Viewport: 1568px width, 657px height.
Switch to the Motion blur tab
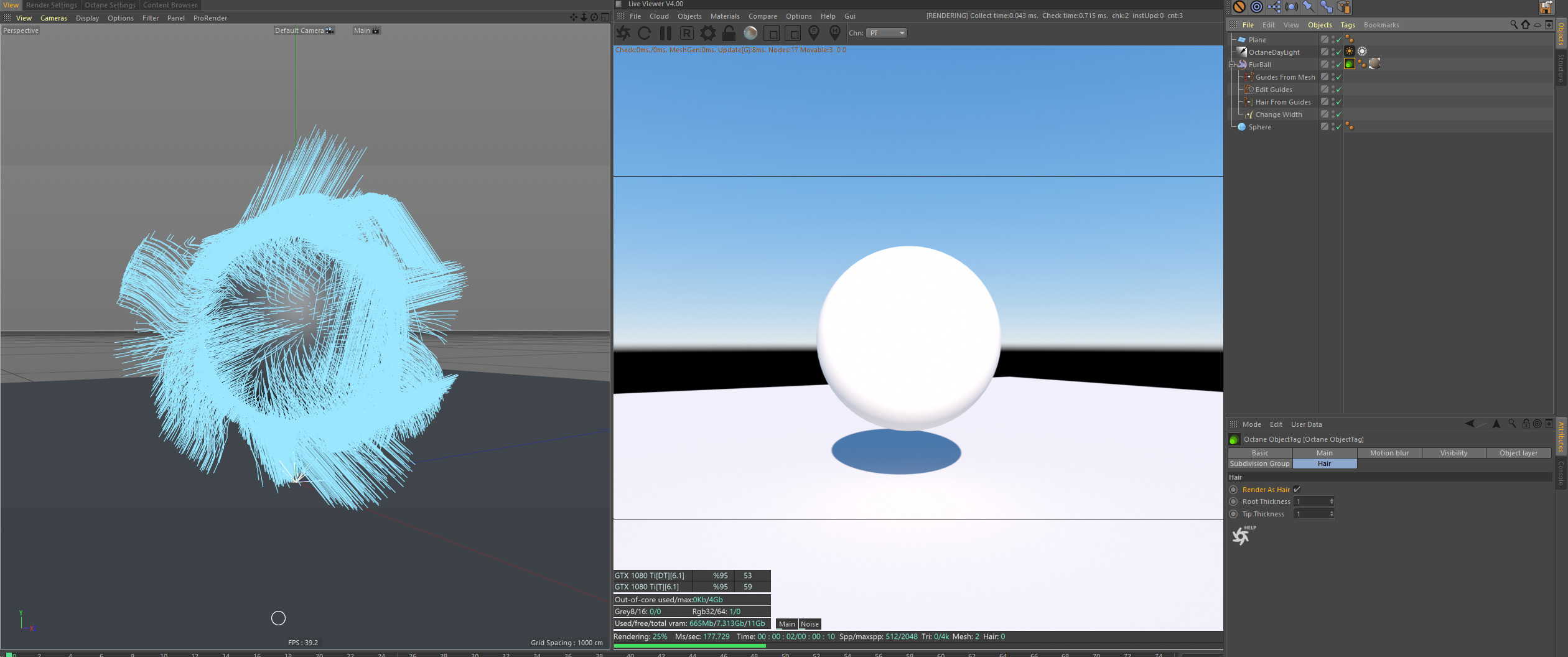[x=1389, y=453]
